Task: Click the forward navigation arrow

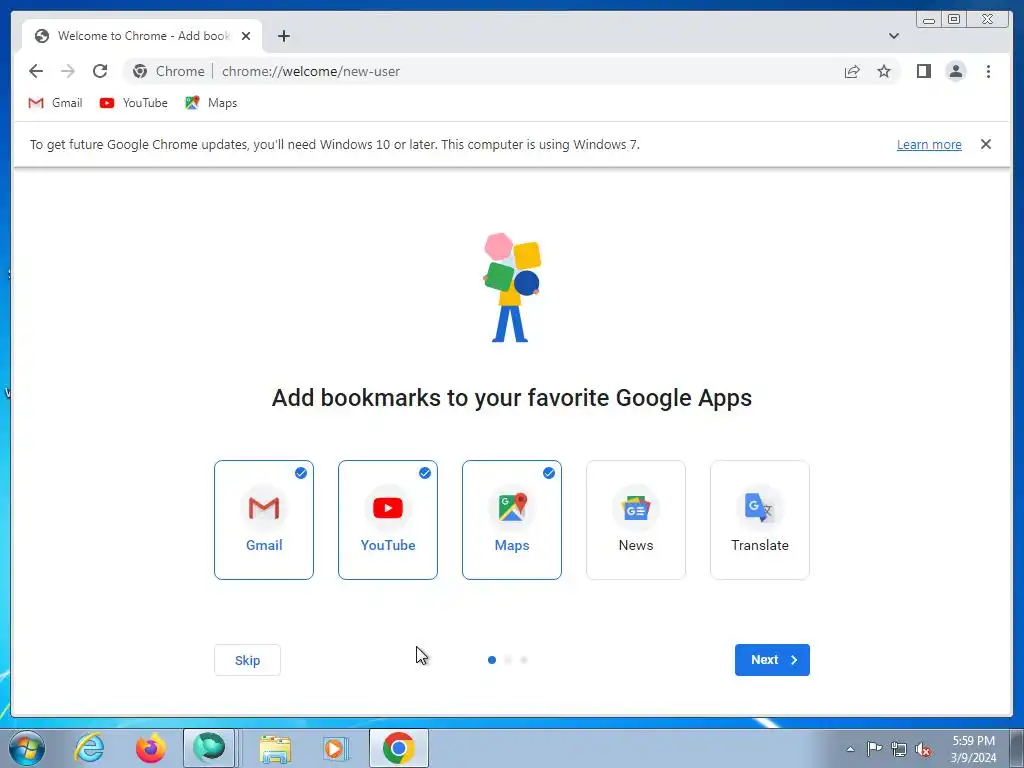Action: 68,71
